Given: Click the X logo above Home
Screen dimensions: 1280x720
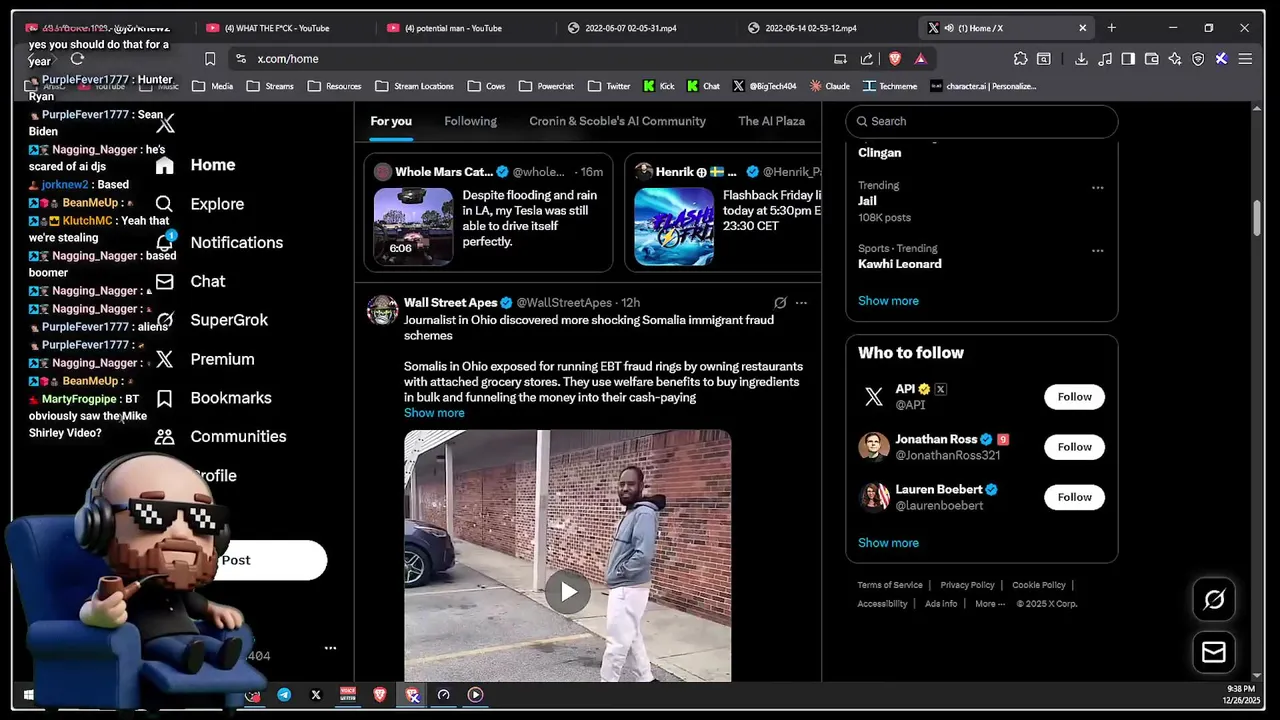Looking at the screenshot, I should (166, 123).
